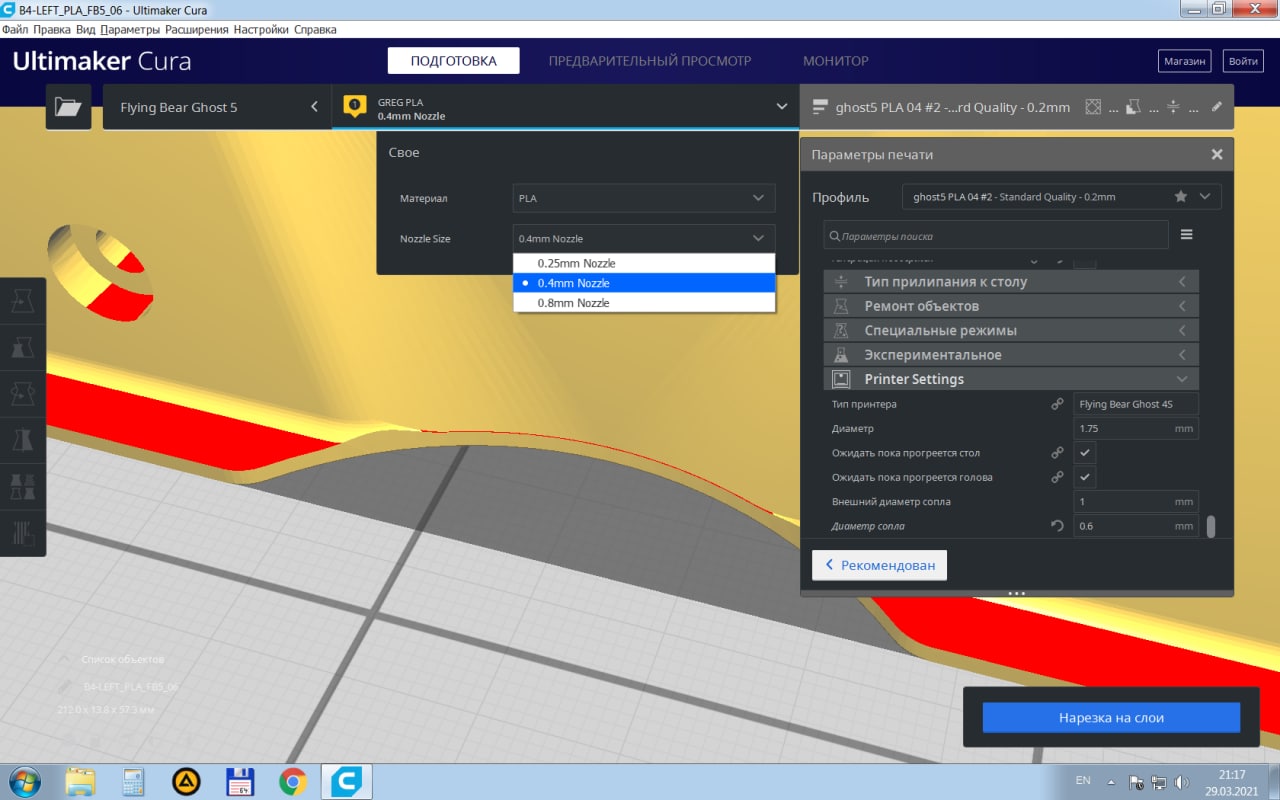The height and width of the screenshot is (800, 1280).
Task: Click the profile layers icon in summary bar
Action: [x=821, y=107]
